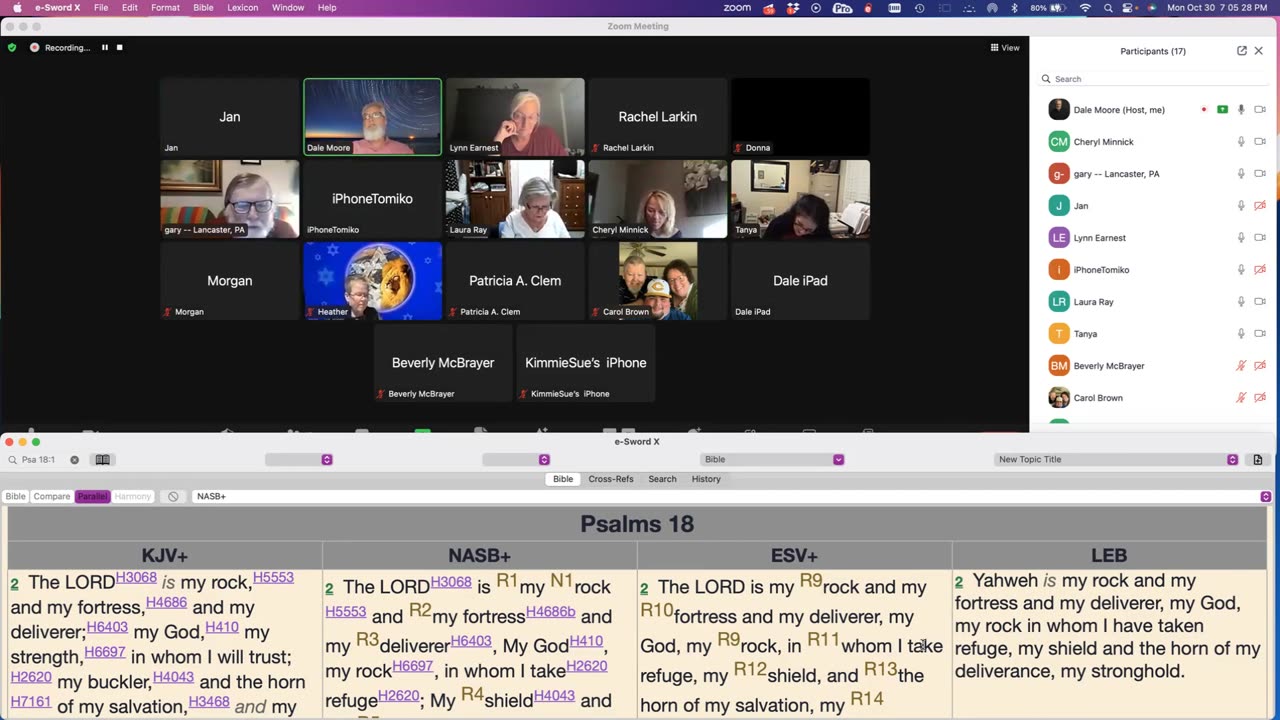Click the circle-slash icon beside Harmony
The image size is (1280, 720).
pyautogui.click(x=173, y=496)
